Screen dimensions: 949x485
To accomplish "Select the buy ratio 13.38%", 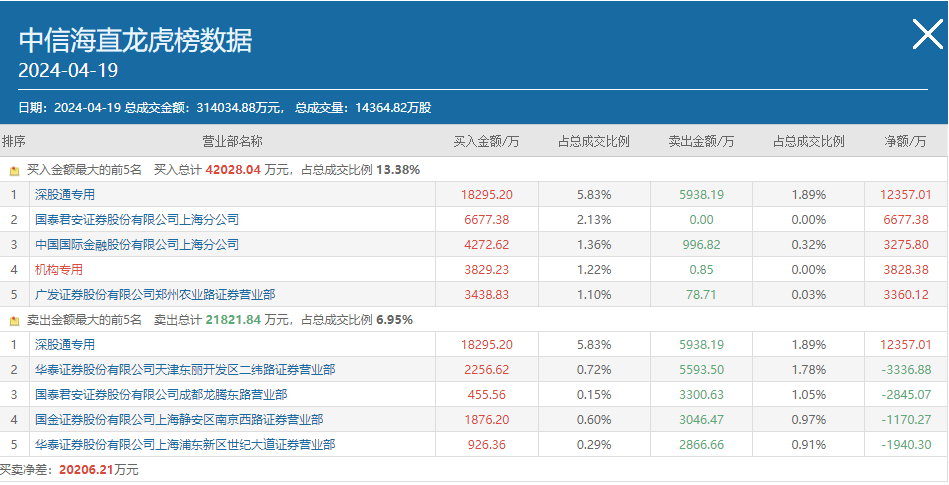I will pos(398,170).
